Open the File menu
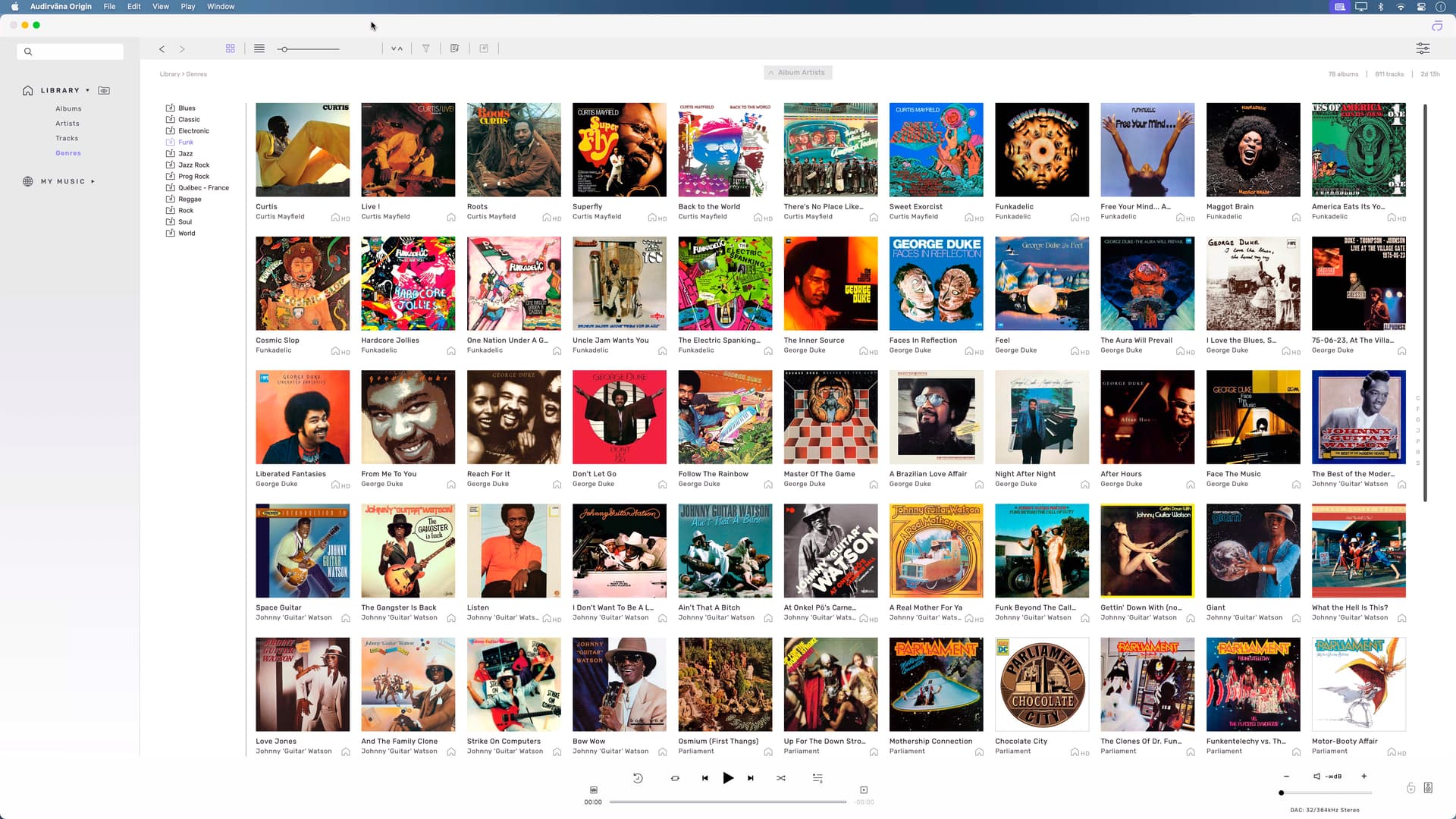1456x819 pixels. point(109,7)
